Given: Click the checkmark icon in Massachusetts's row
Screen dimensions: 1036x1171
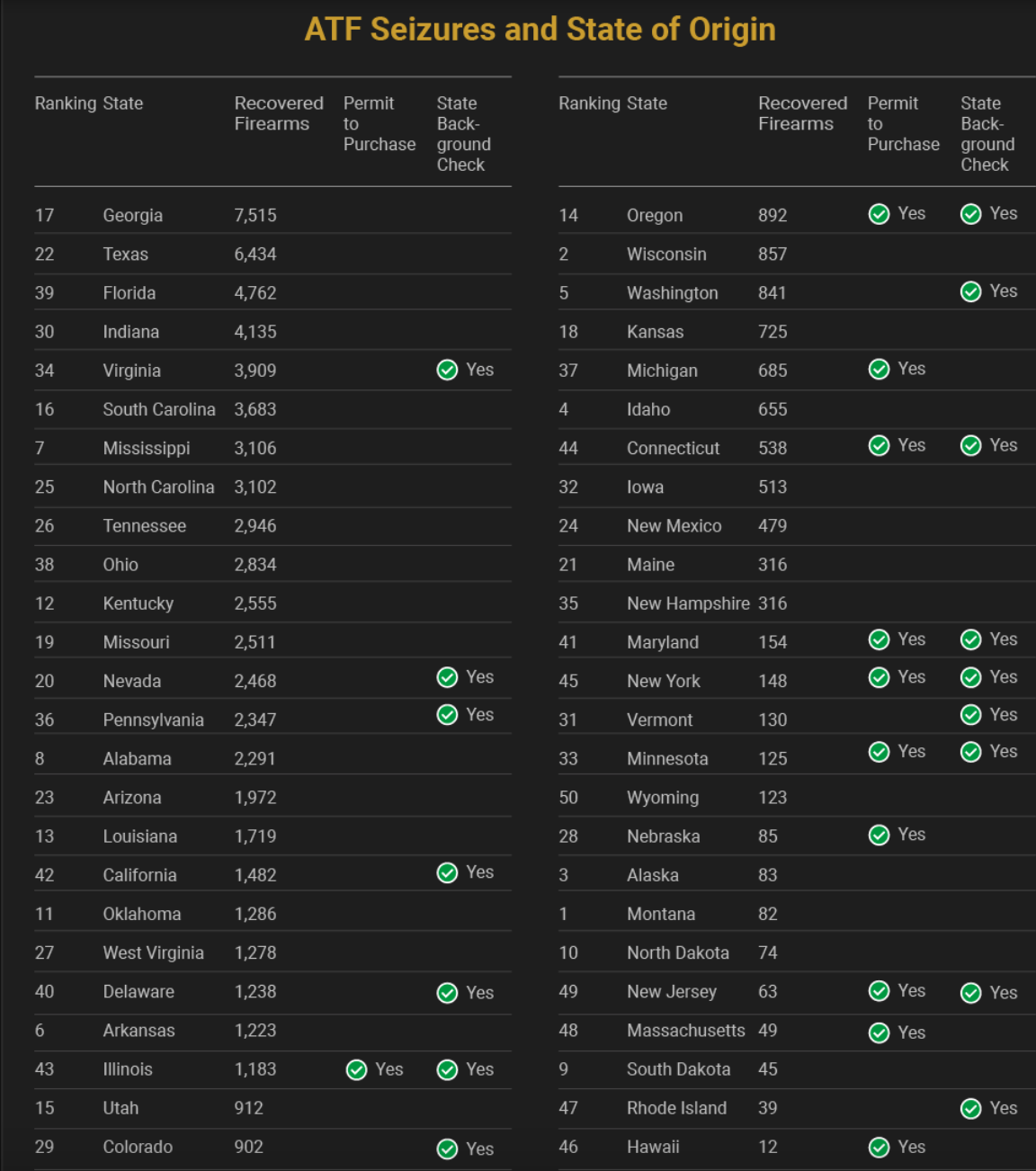Looking at the screenshot, I should (x=879, y=1033).
